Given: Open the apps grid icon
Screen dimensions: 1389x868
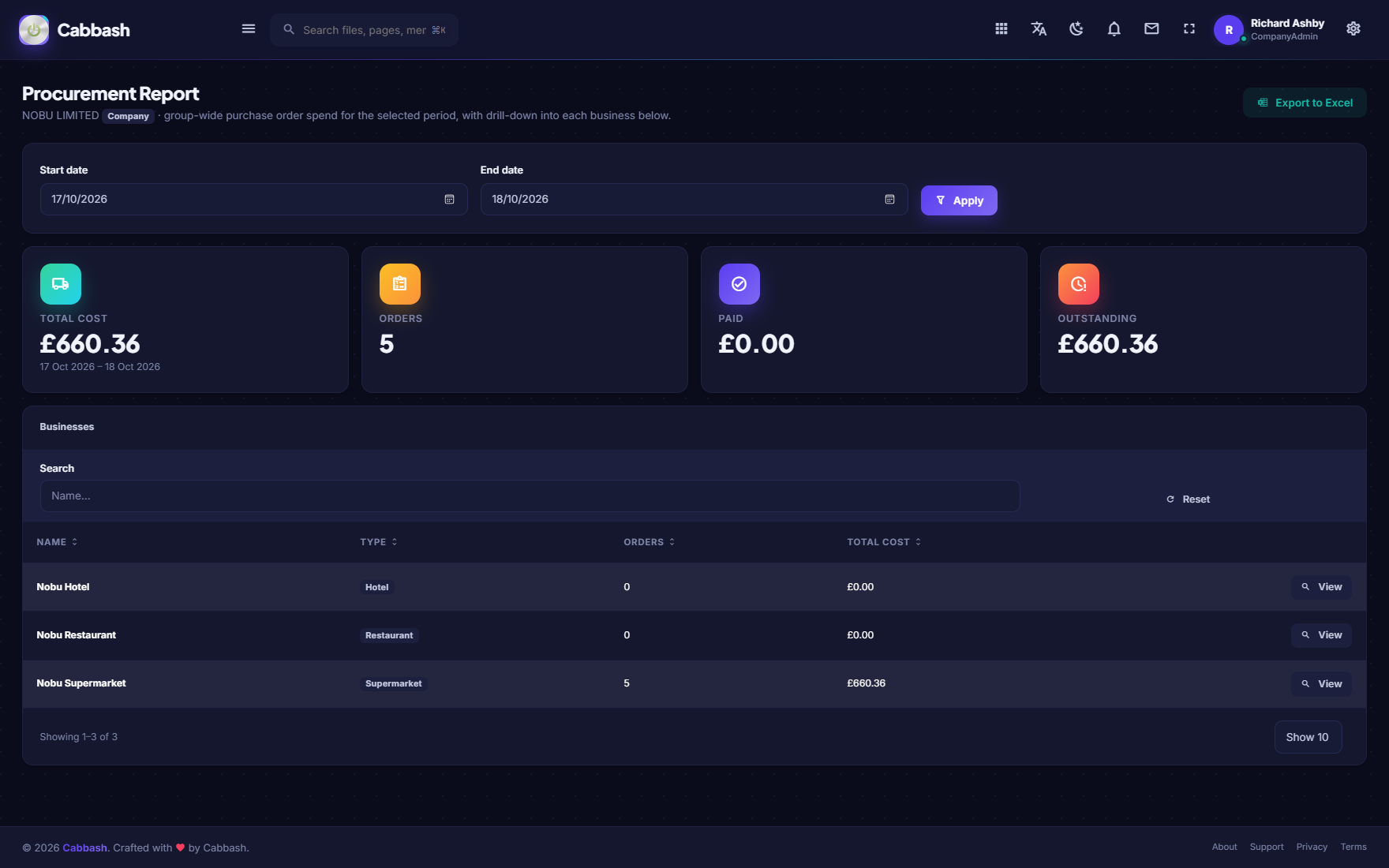Looking at the screenshot, I should (1002, 29).
